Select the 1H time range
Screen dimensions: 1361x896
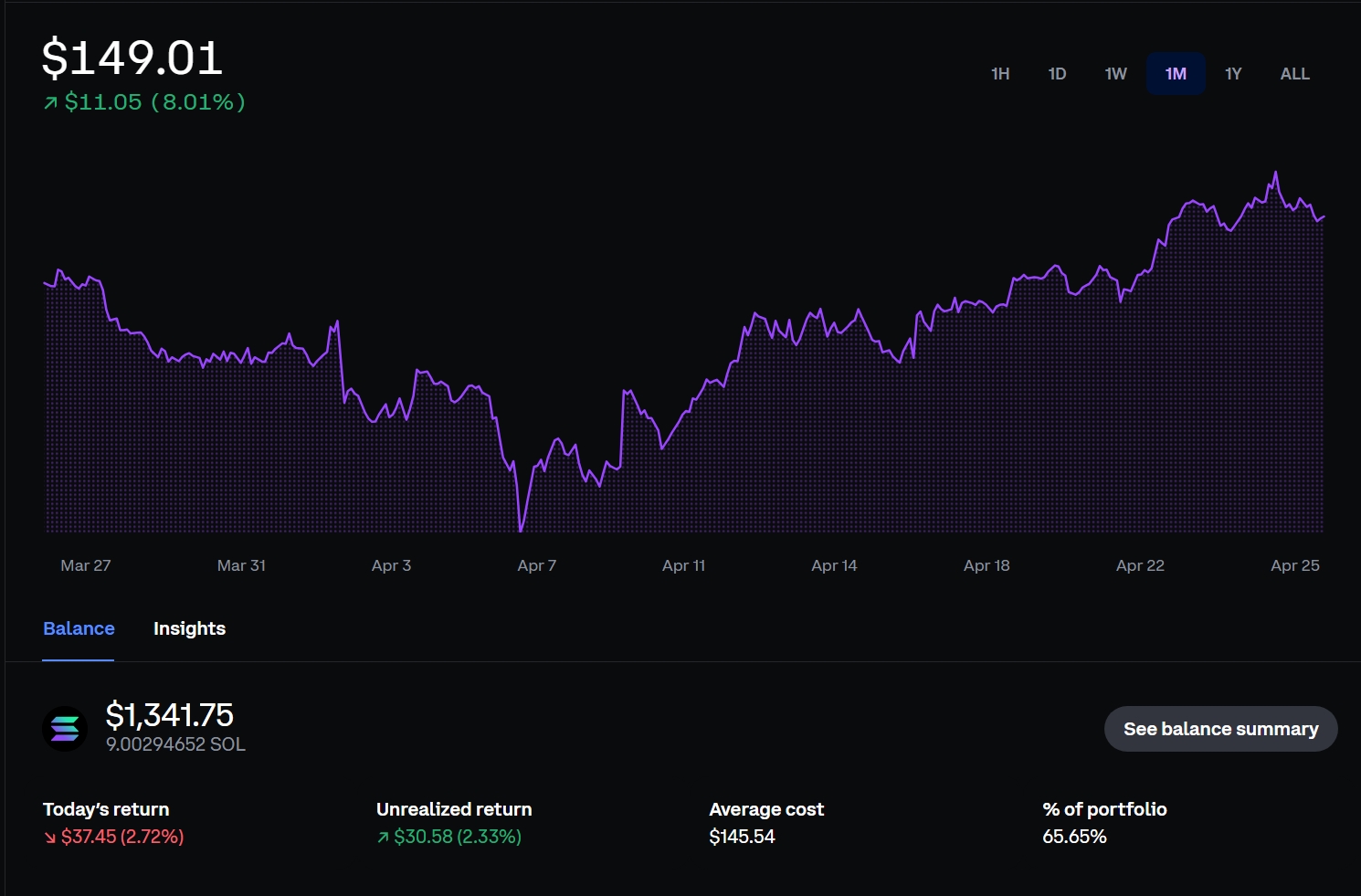click(1000, 74)
